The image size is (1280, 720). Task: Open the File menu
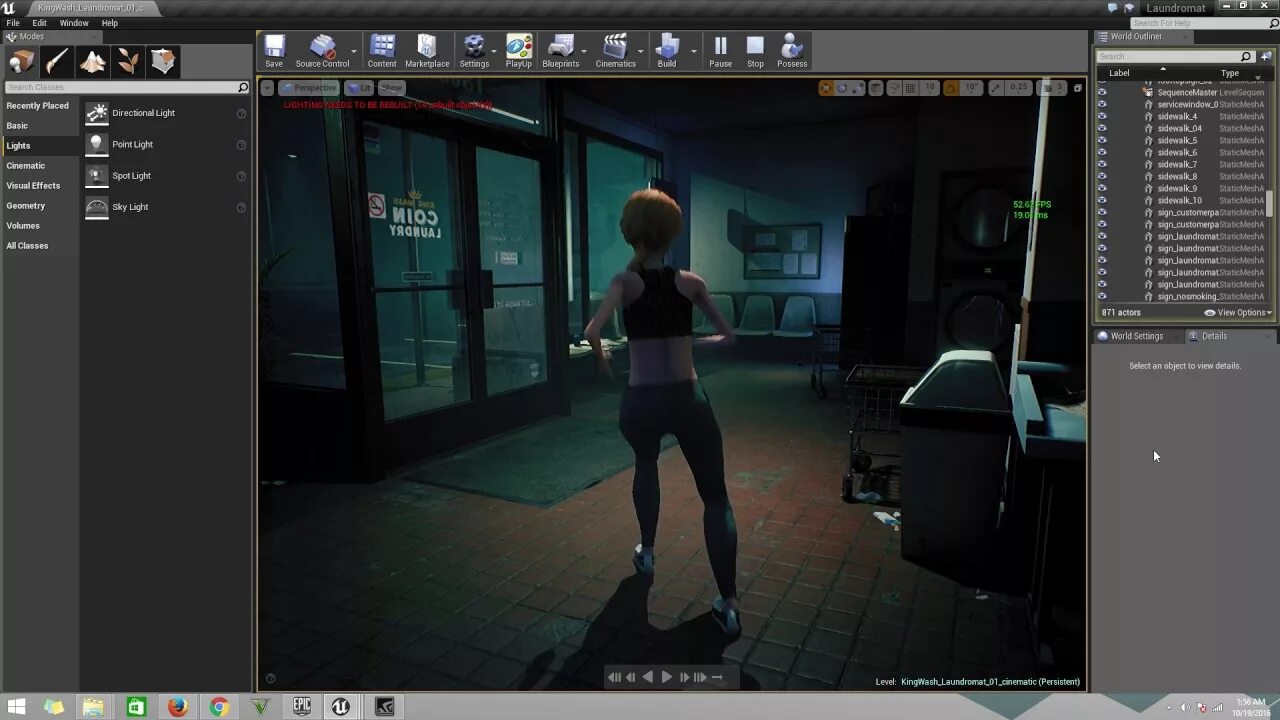13,23
